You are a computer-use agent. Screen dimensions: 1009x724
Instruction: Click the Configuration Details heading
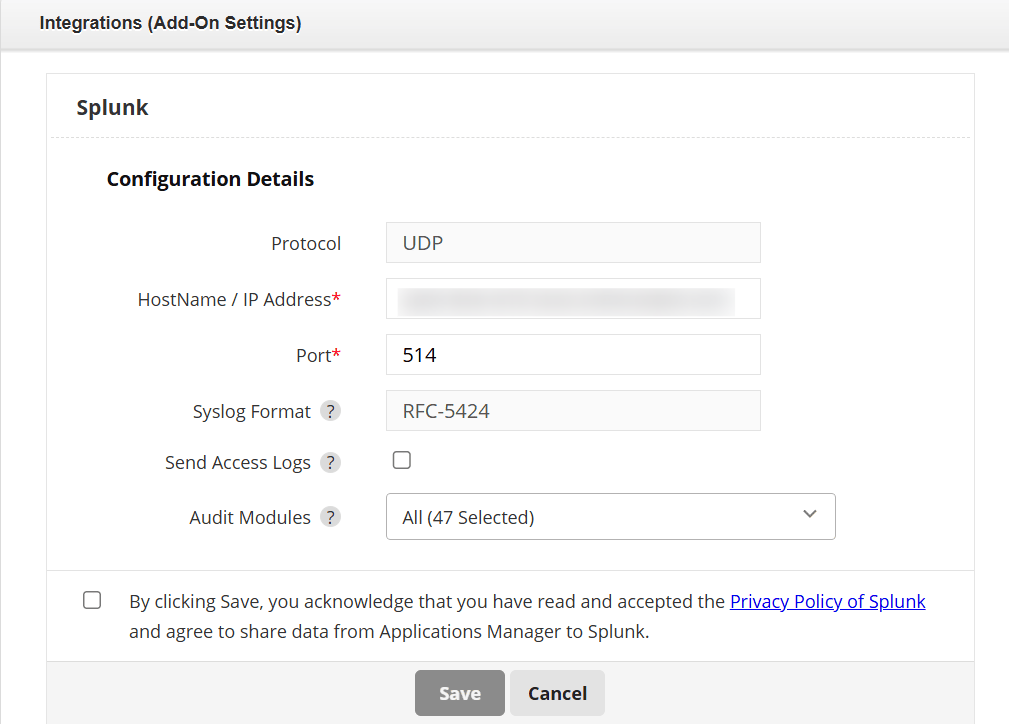pos(210,179)
